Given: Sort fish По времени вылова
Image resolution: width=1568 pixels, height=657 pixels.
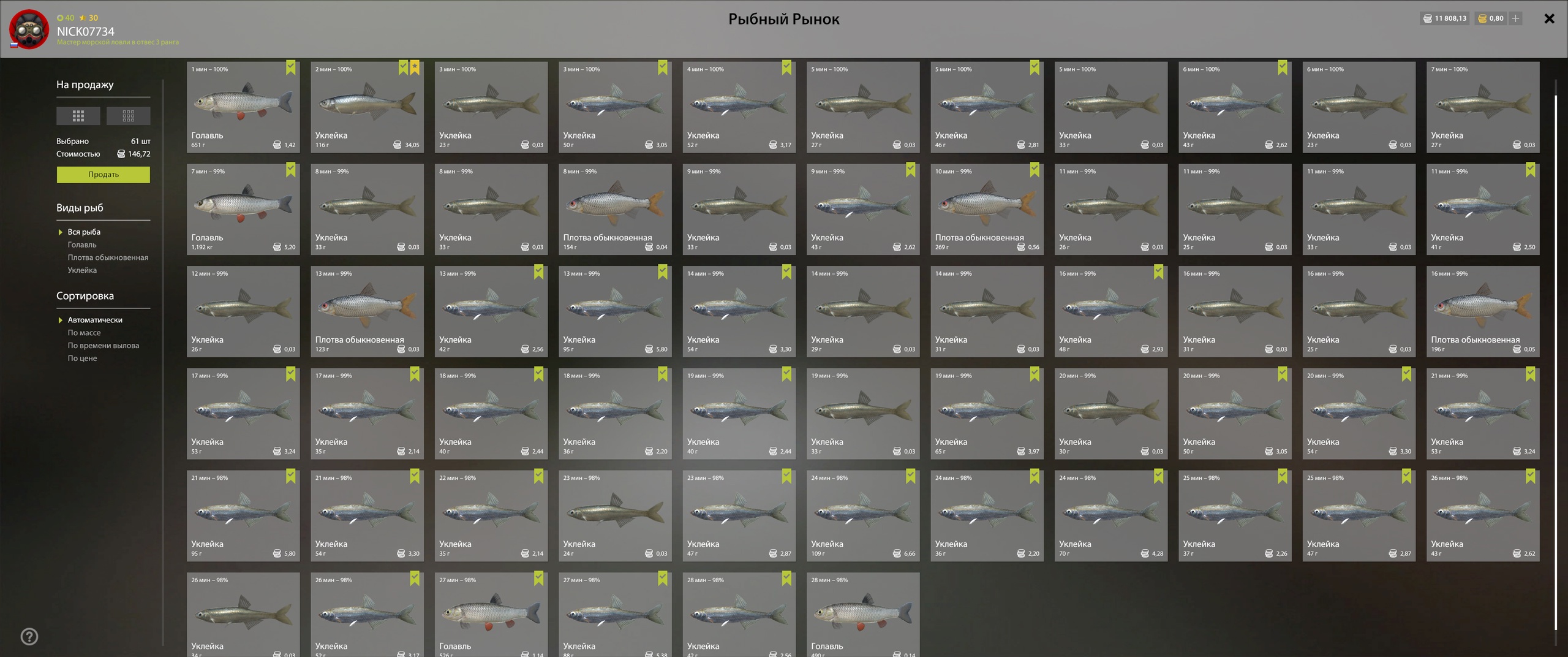Looking at the screenshot, I should coord(103,346).
